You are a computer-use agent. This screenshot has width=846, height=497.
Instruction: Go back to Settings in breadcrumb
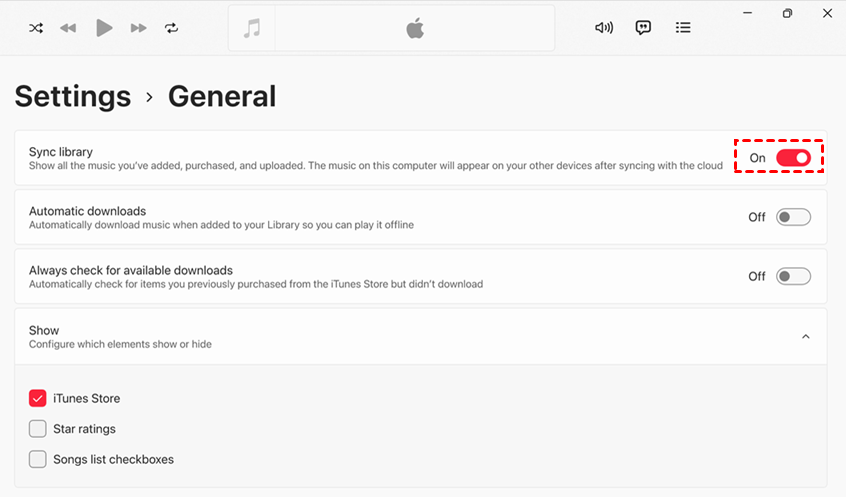[73, 96]
